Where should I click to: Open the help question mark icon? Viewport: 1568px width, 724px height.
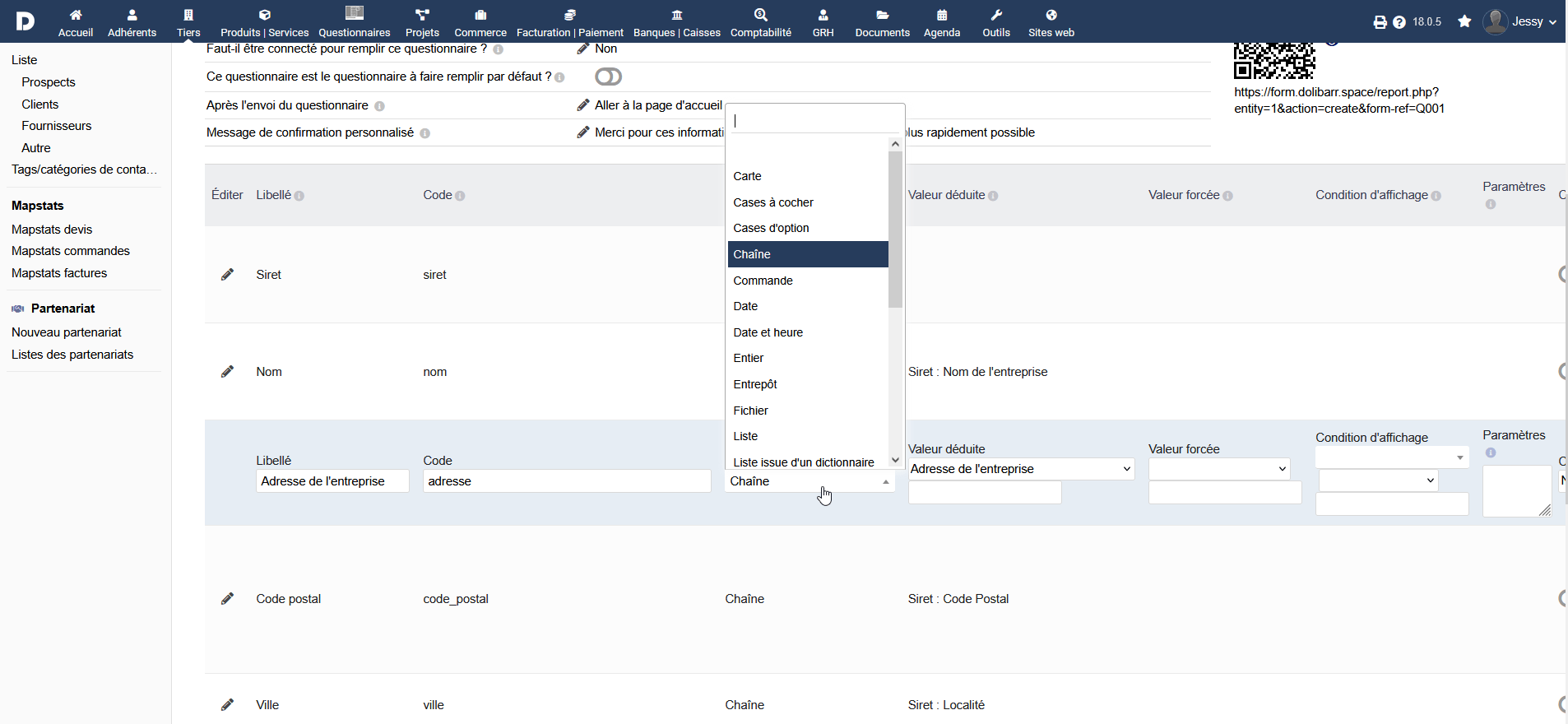coord(1399,22)
